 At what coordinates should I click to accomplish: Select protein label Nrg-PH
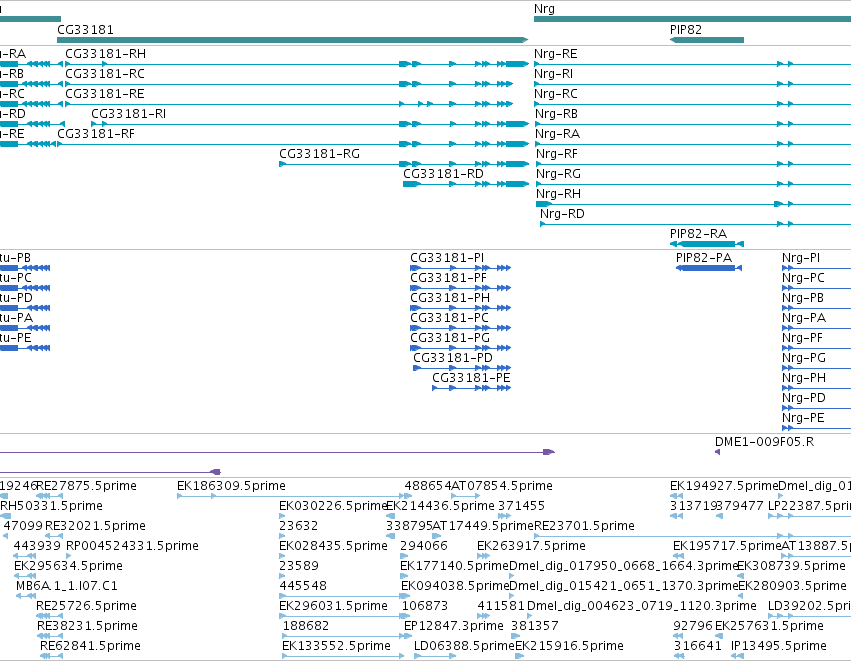804,378
